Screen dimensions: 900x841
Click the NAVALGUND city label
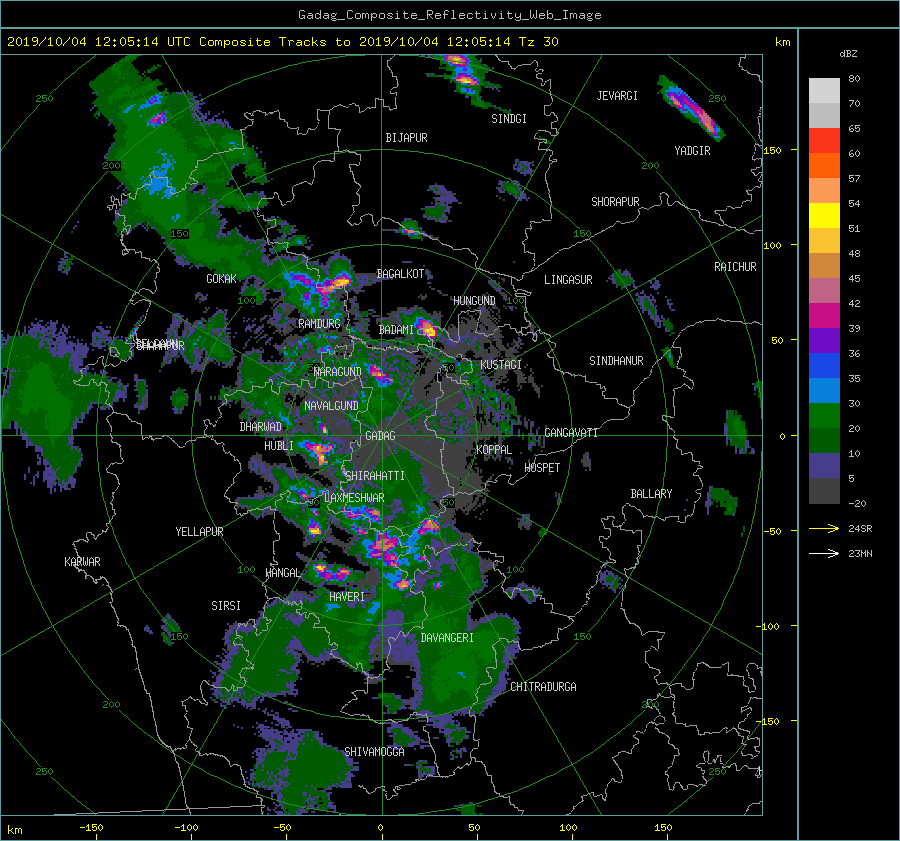331,406
